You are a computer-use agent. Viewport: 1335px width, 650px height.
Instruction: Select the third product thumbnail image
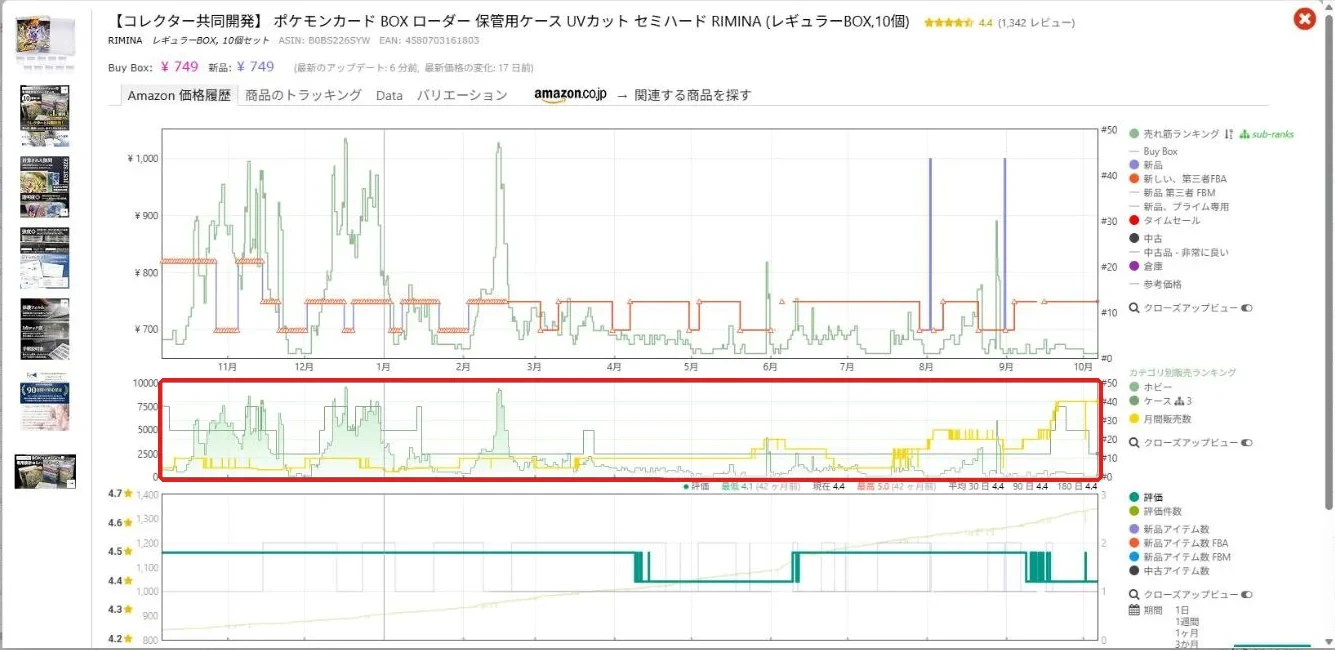click(44, 187)
